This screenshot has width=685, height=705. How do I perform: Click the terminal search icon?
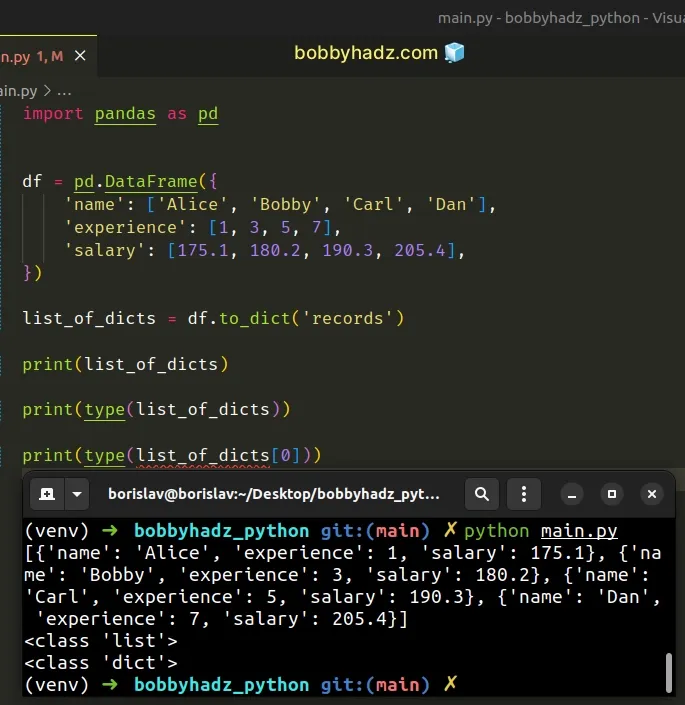pyautogui.click(x=482, y=494)
